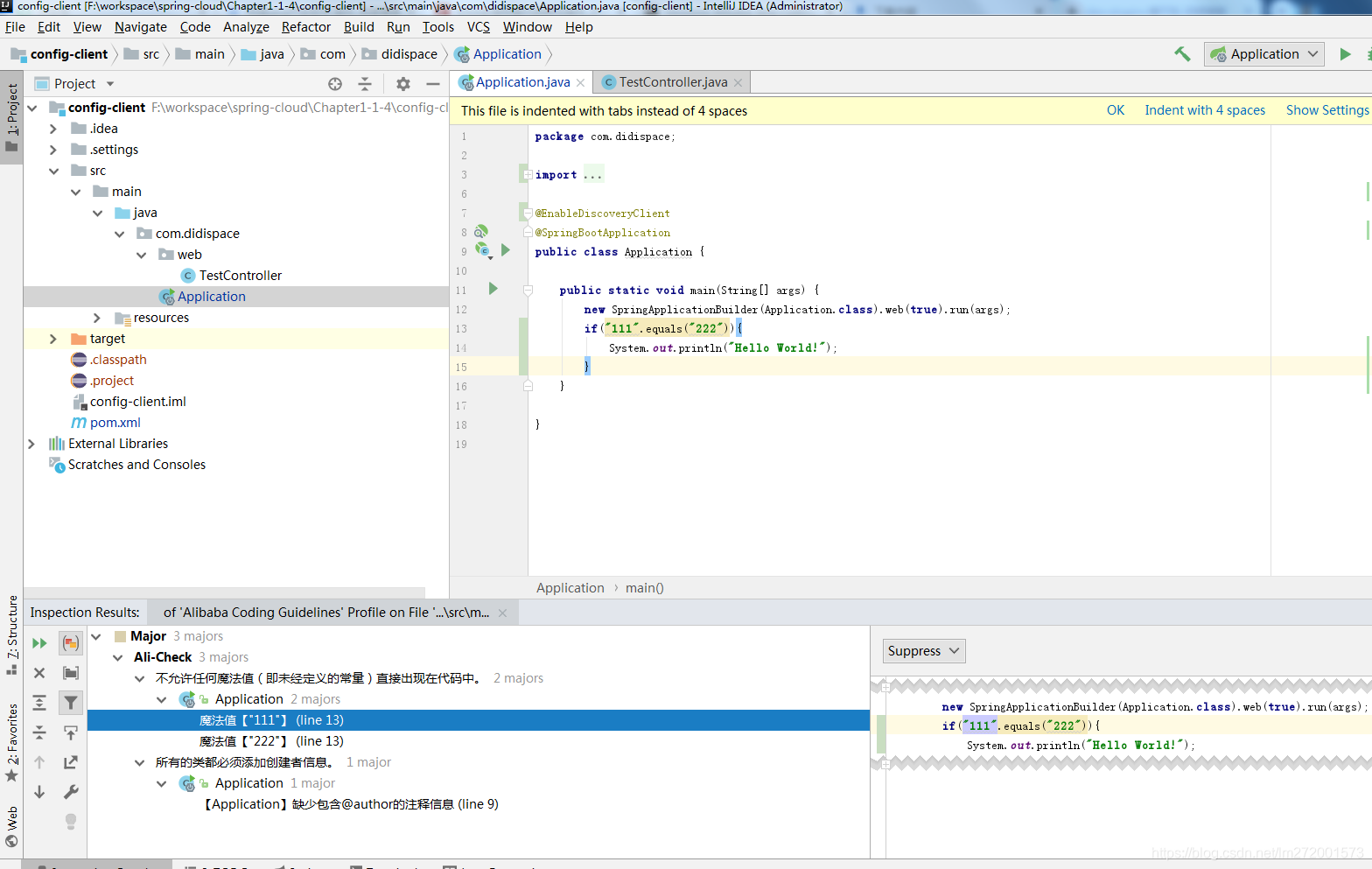Image resolution: width=1372 pixels, height=869 pixels.
Task: Click the Build project hammer icon
Action: [1182, 54]
